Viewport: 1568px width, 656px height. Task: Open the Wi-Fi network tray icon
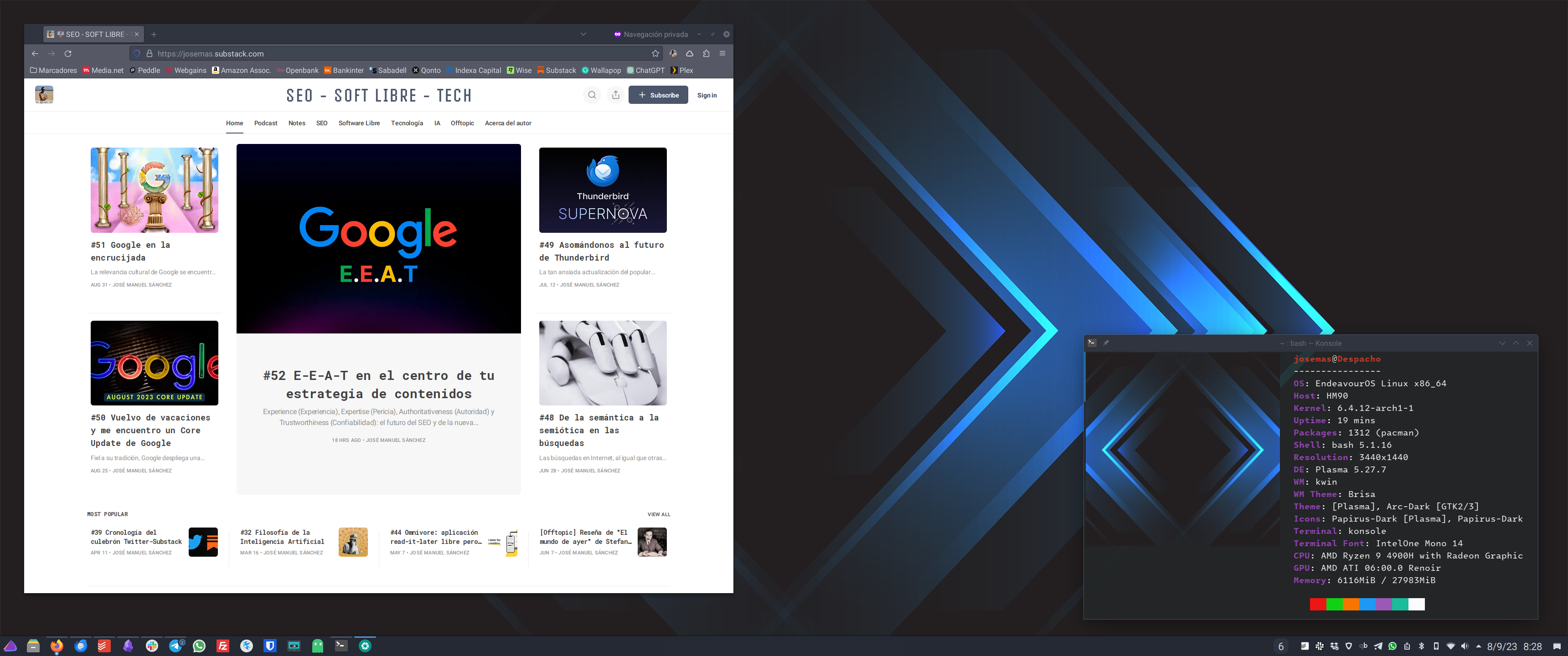[1450, 646]
